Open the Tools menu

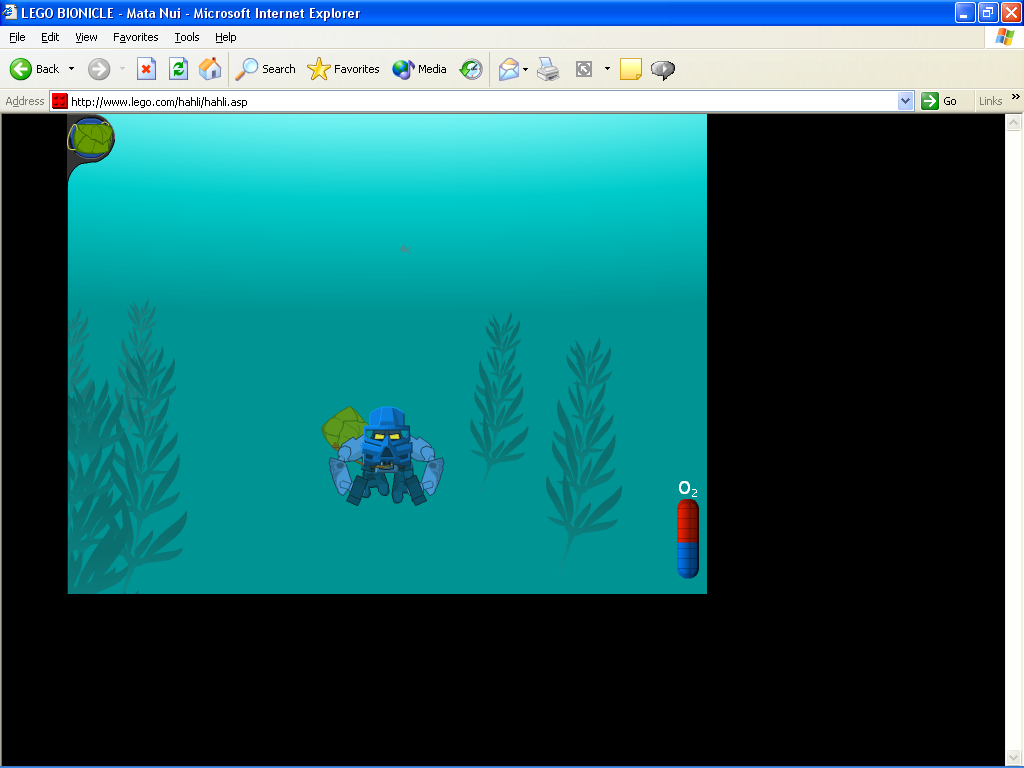(187, 37)
